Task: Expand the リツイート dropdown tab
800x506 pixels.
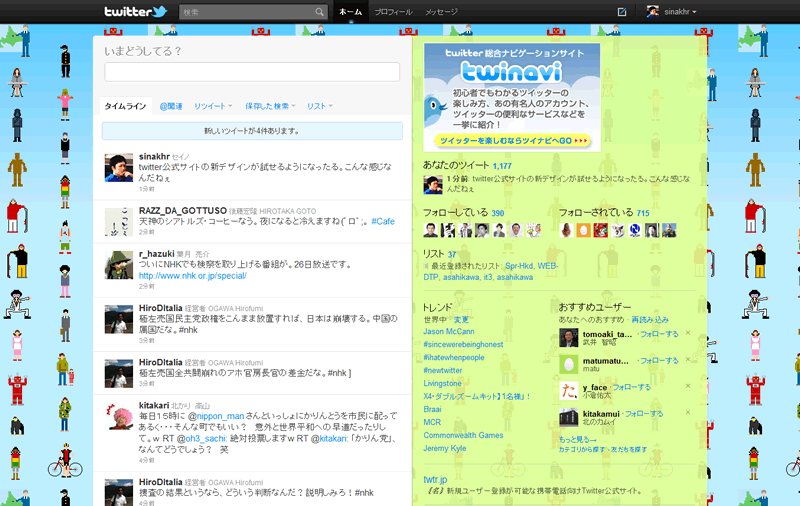Action: coord(213,106)
